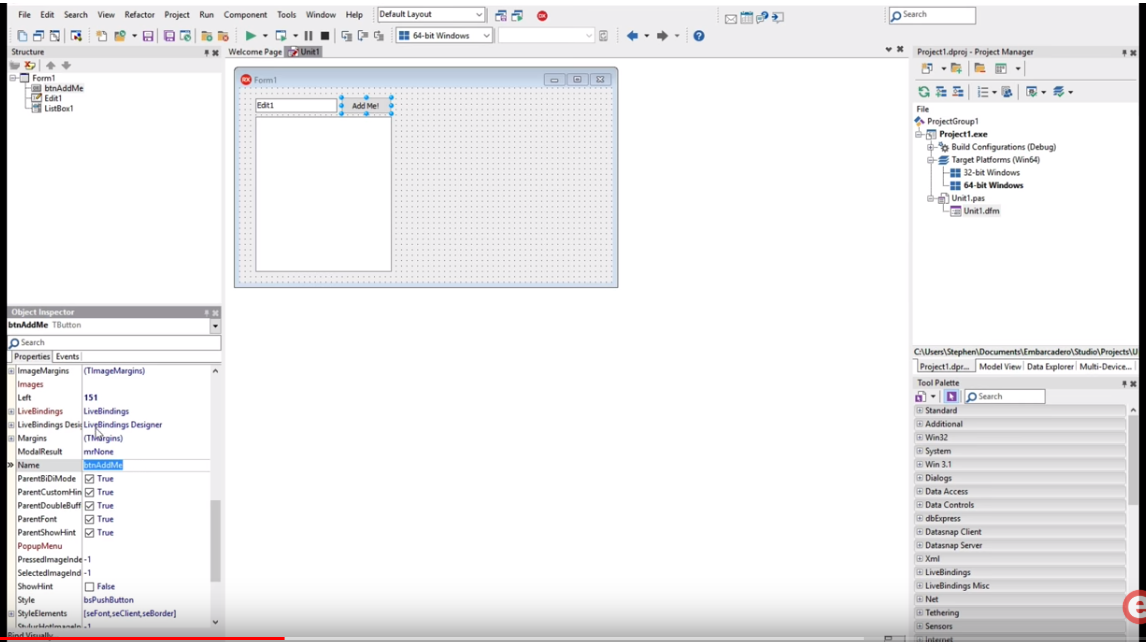The height and width of the screenshot is (642, 1146).
Task: Check the ShowHint False checkbox
Action: 89,586
